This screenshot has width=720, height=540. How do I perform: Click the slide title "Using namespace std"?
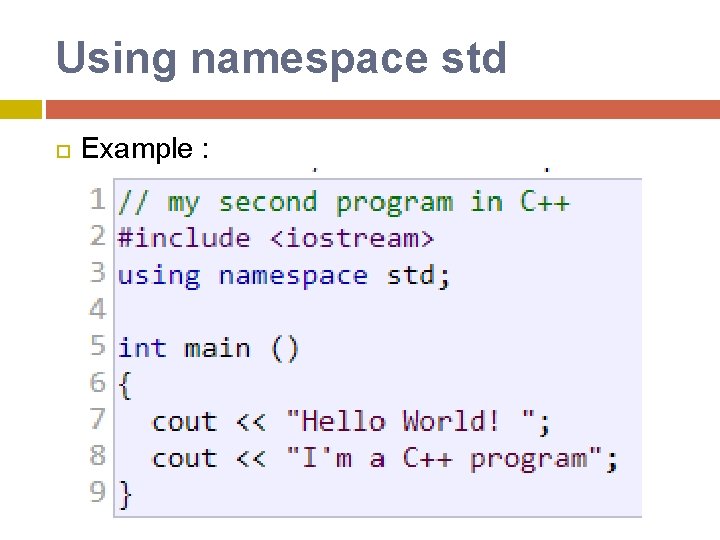(281, 59)
